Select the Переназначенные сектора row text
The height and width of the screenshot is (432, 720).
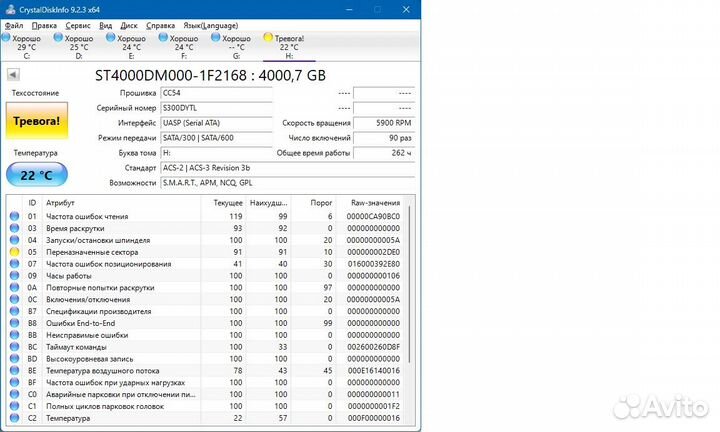pyautogui.click(x=92, y=252)
